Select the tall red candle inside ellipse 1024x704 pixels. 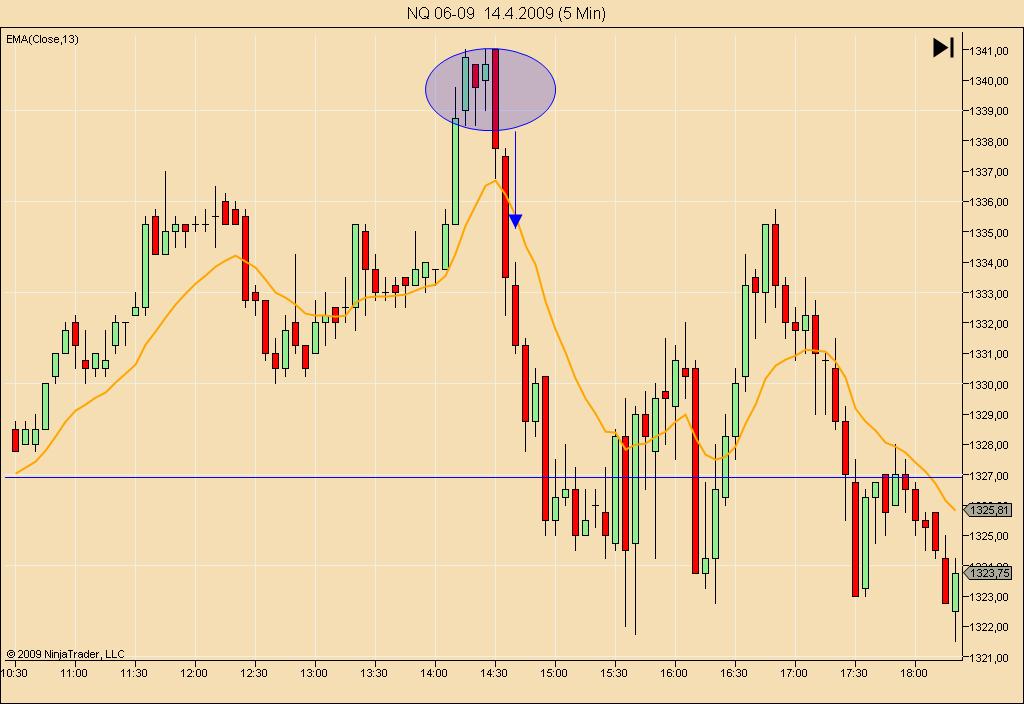[496, 99]
